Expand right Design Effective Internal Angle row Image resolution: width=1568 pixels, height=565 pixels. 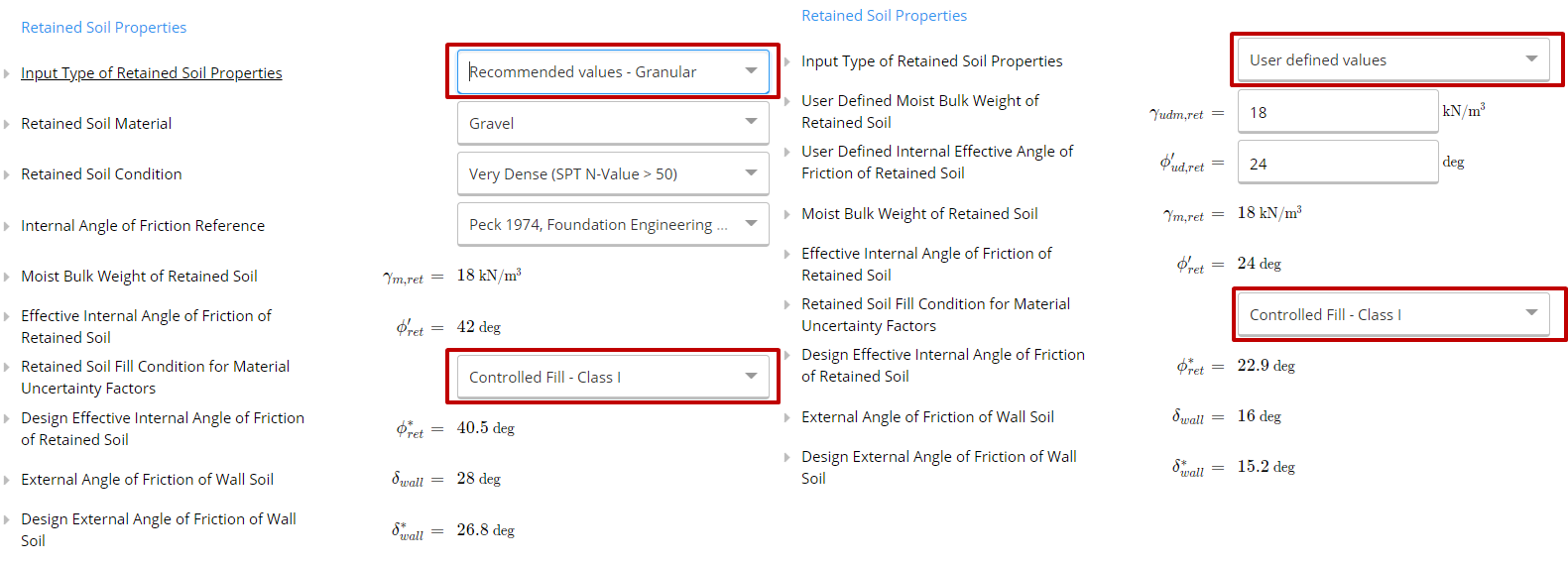(787, 355)
